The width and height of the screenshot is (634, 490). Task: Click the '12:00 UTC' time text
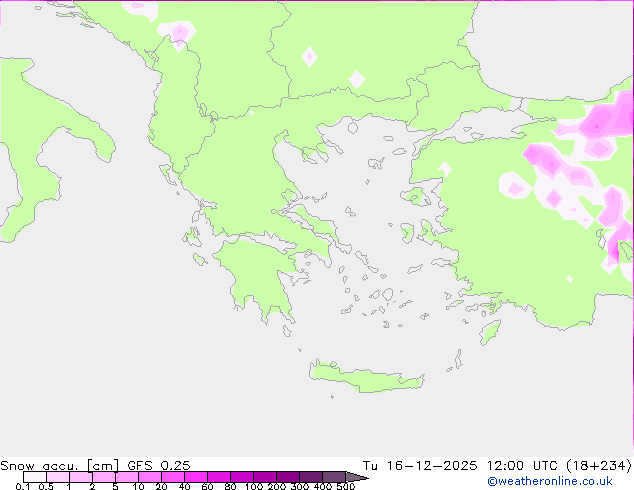point(522,466)
